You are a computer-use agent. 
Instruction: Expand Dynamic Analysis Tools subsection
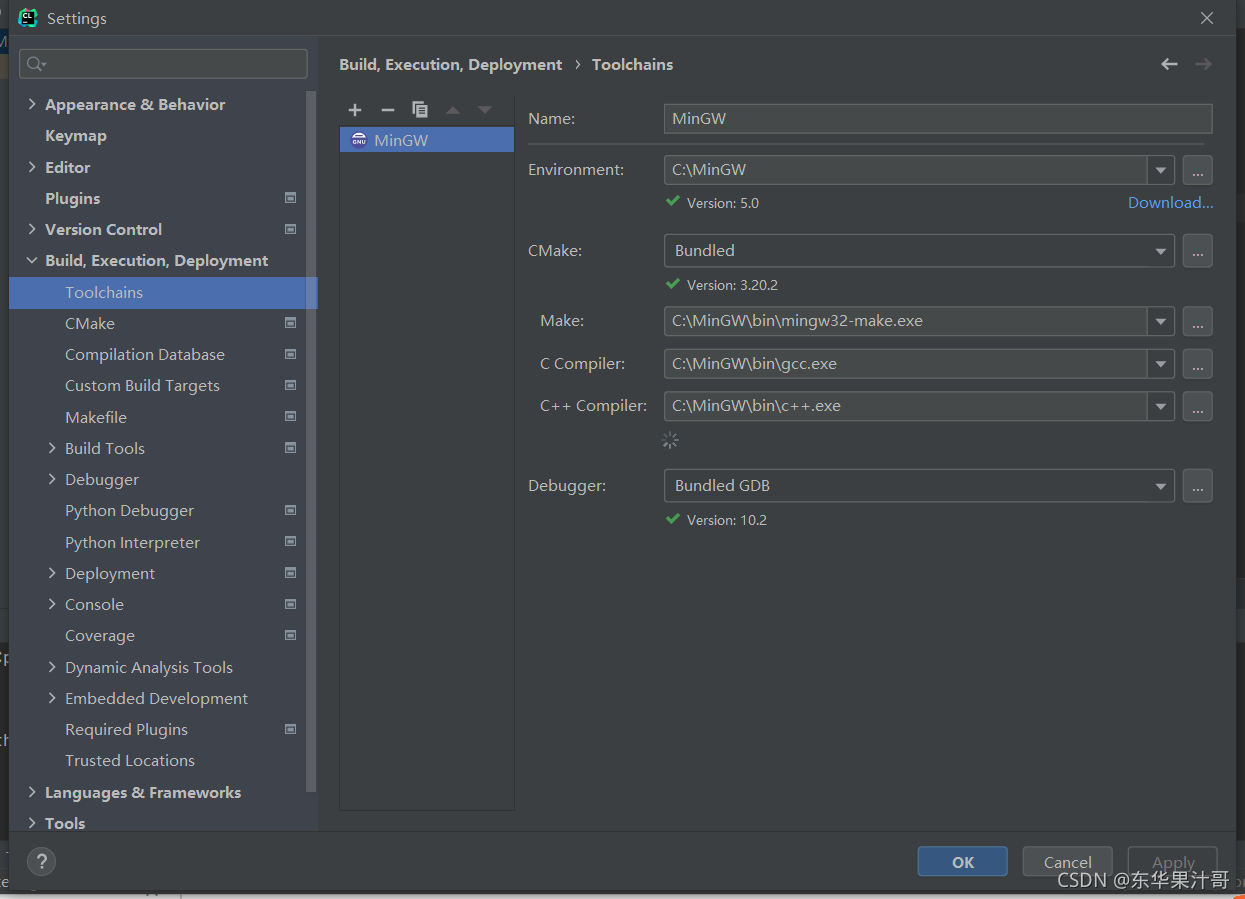[x=52, y=667]
